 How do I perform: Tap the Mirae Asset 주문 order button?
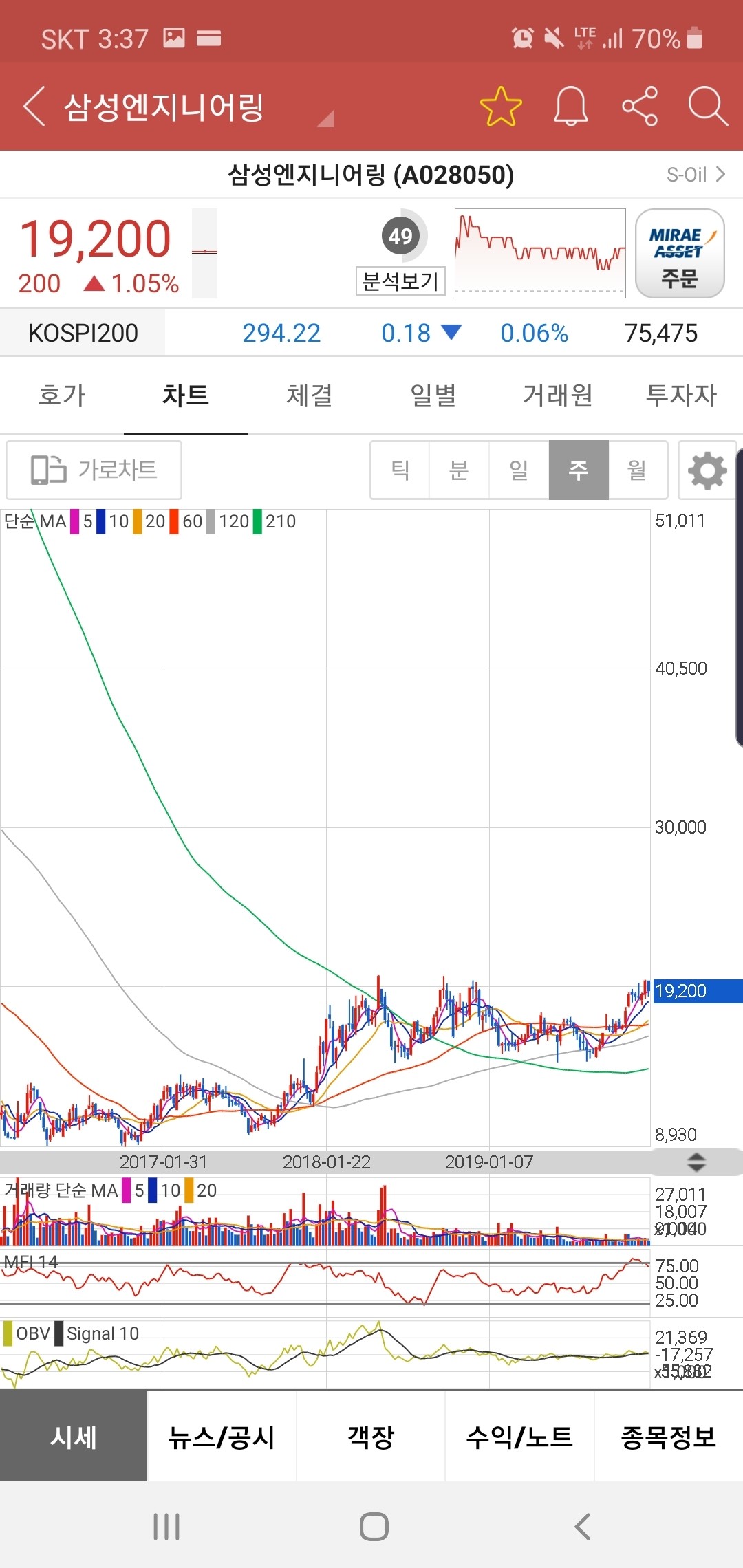point(680,253)
